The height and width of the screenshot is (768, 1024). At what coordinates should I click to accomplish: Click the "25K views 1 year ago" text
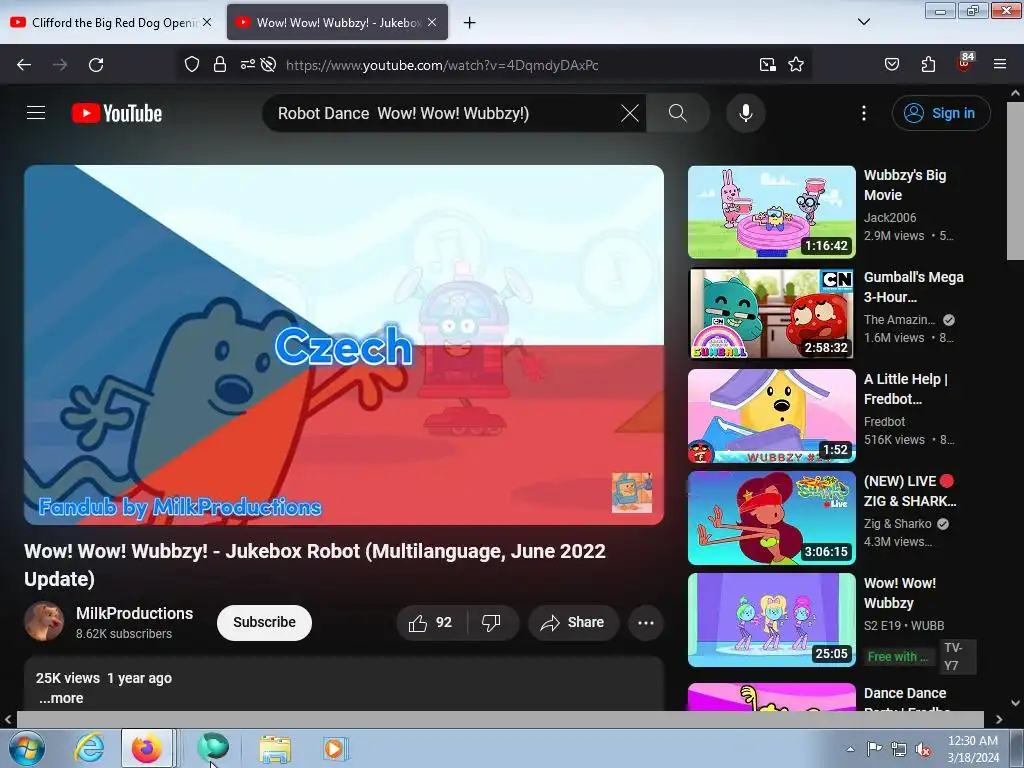coord(104,678)
